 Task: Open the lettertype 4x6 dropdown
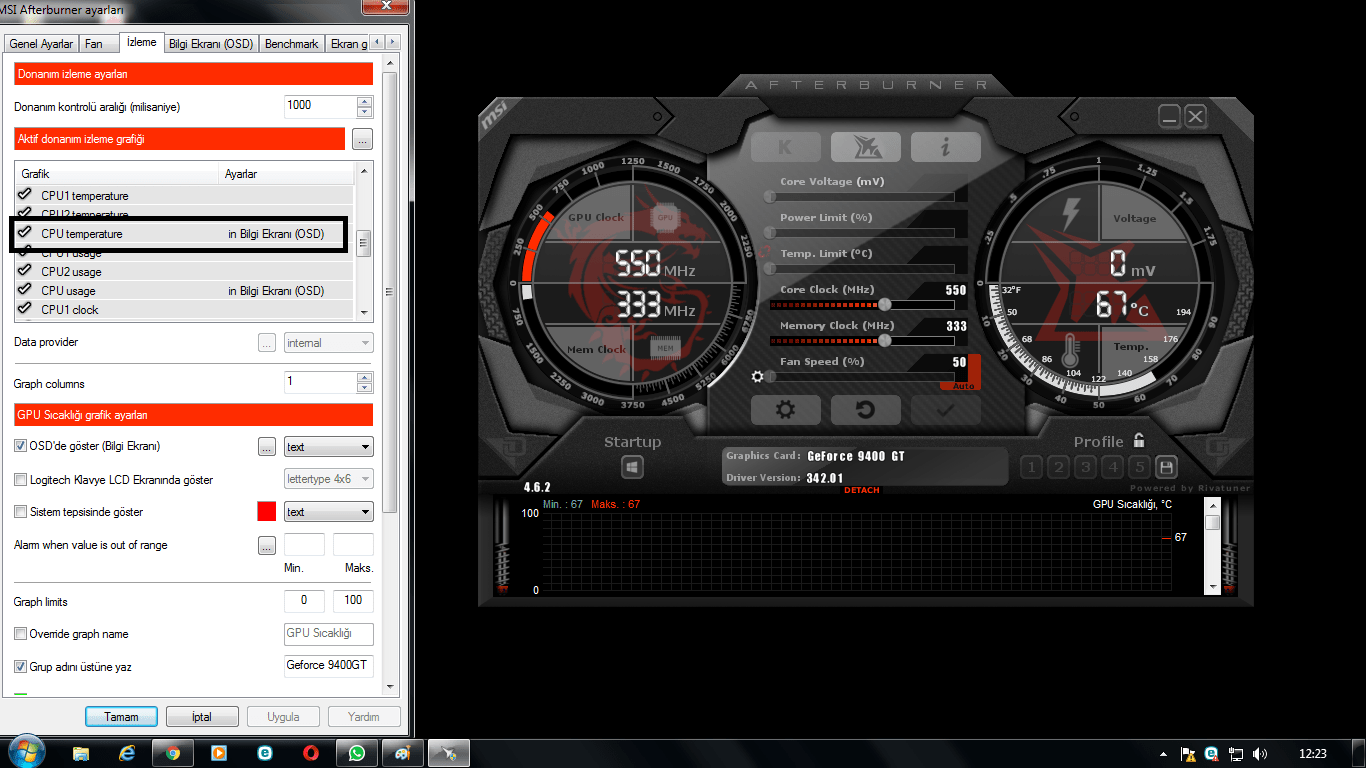(329, 479)
